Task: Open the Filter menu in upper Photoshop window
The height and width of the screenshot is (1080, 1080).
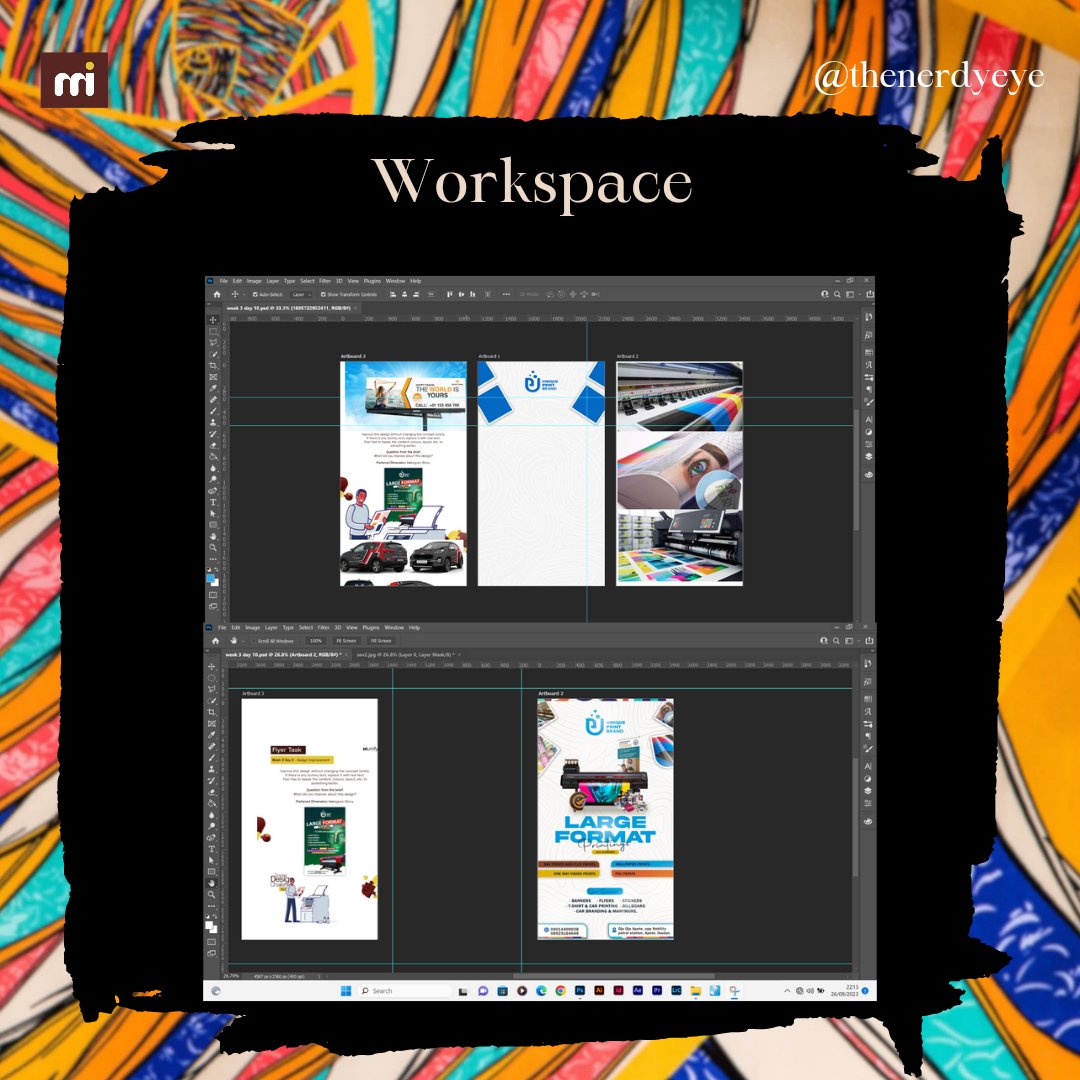Action: [324, 281]
